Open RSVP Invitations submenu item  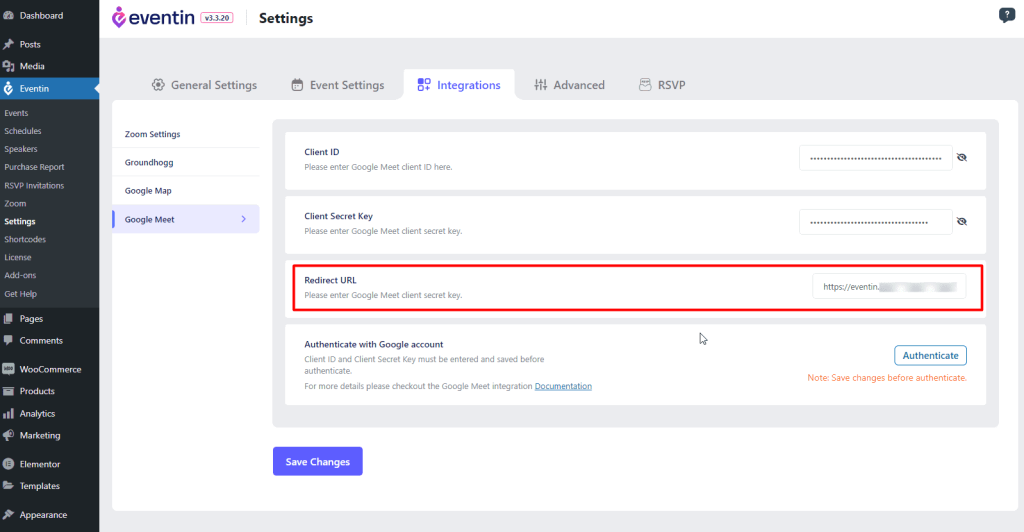(x=35, y=185)
